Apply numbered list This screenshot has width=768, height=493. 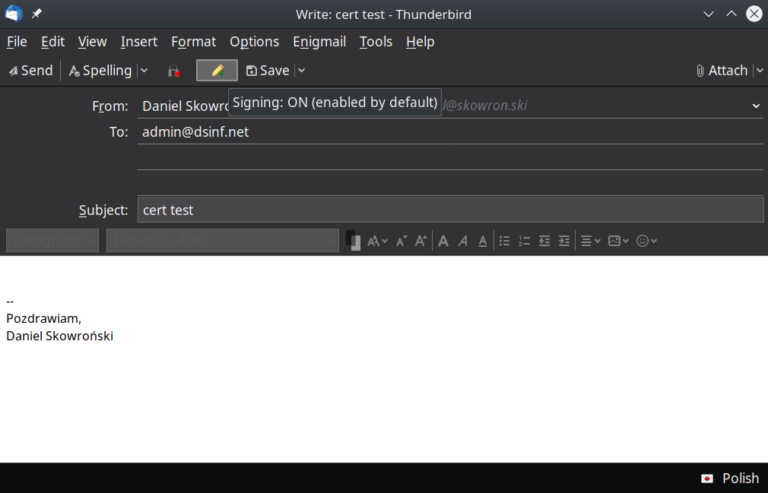[524, 241]
